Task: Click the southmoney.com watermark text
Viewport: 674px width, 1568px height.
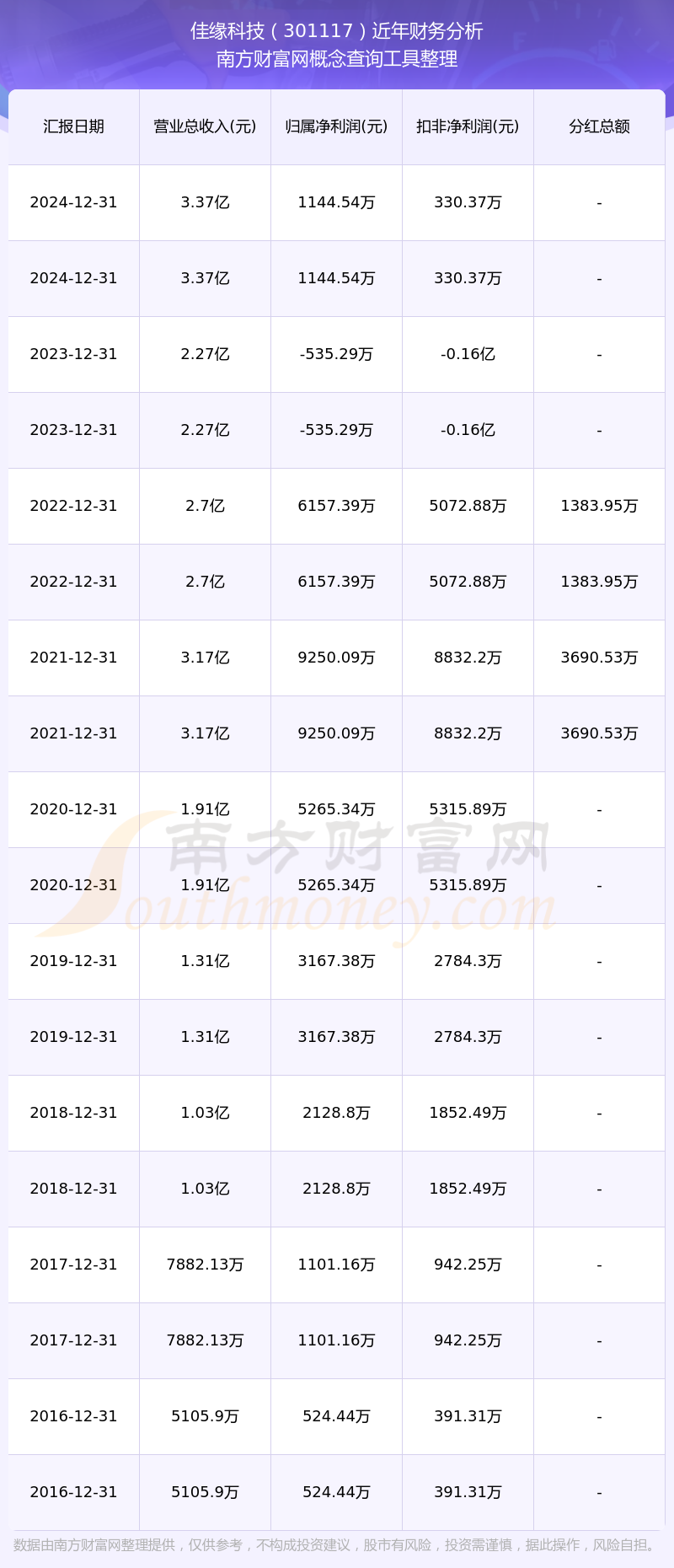Action: [337, 910]
